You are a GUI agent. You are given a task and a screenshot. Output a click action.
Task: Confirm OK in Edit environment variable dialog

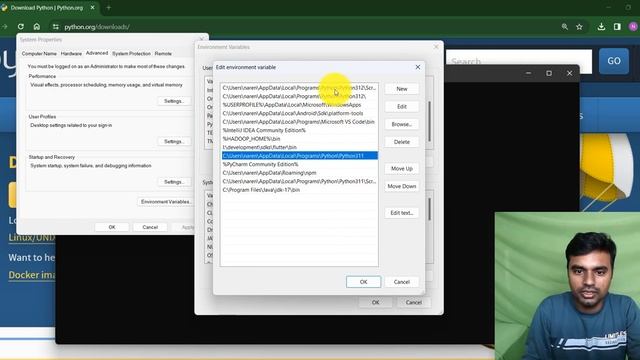[363, 282]
